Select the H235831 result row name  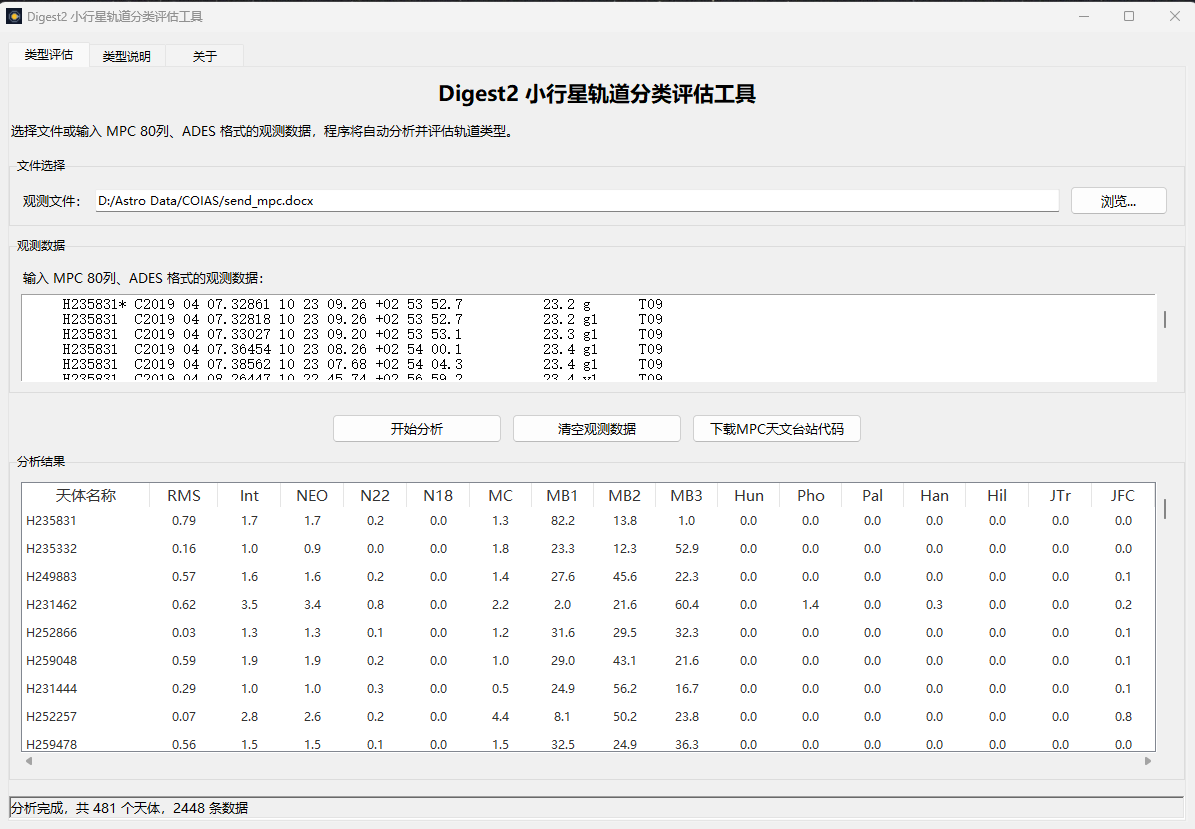[51, 521]
